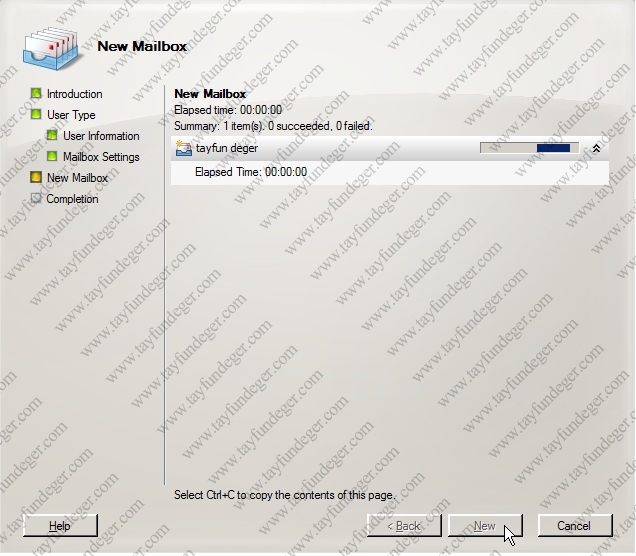This screenshot has height=556, width=636.
Task: Click the Elapsed Time row under tayfun deger
Action: 390,172
